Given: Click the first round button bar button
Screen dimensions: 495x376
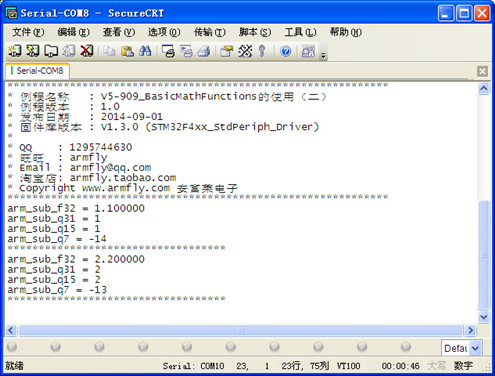Looking at the screenshot, I should (12, 347).
